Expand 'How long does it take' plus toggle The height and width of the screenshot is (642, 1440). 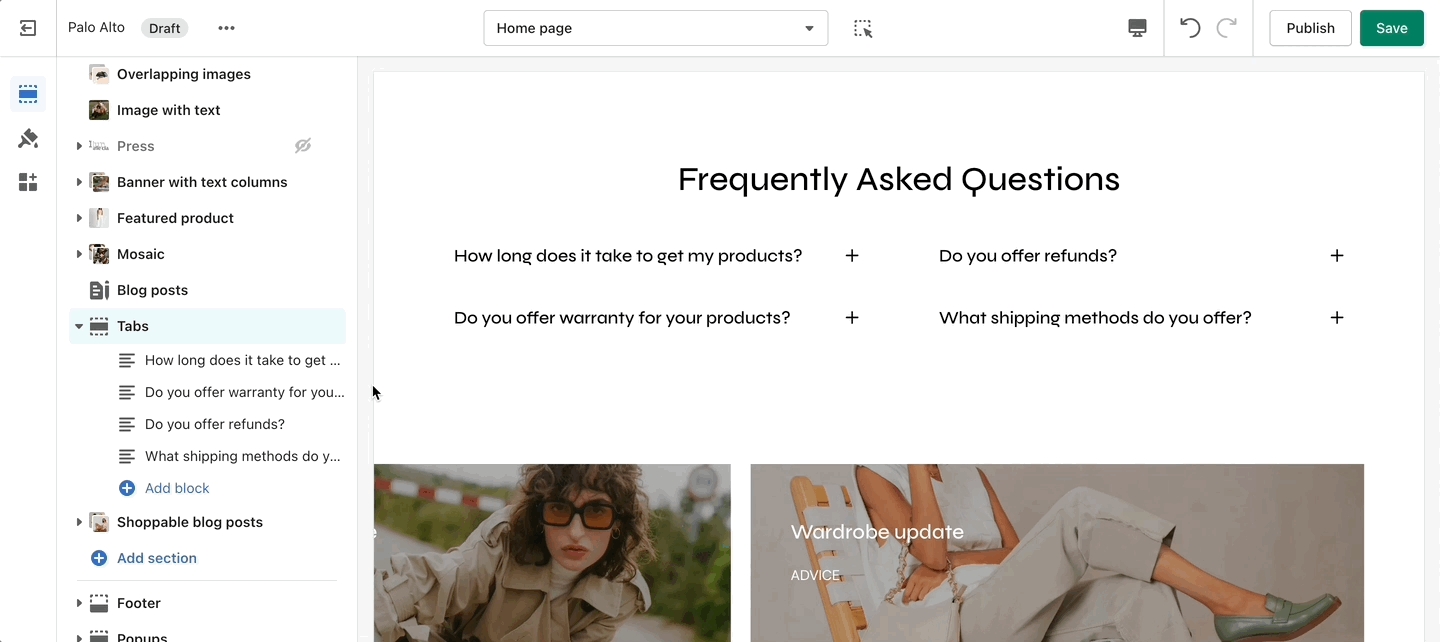(852, 256)
